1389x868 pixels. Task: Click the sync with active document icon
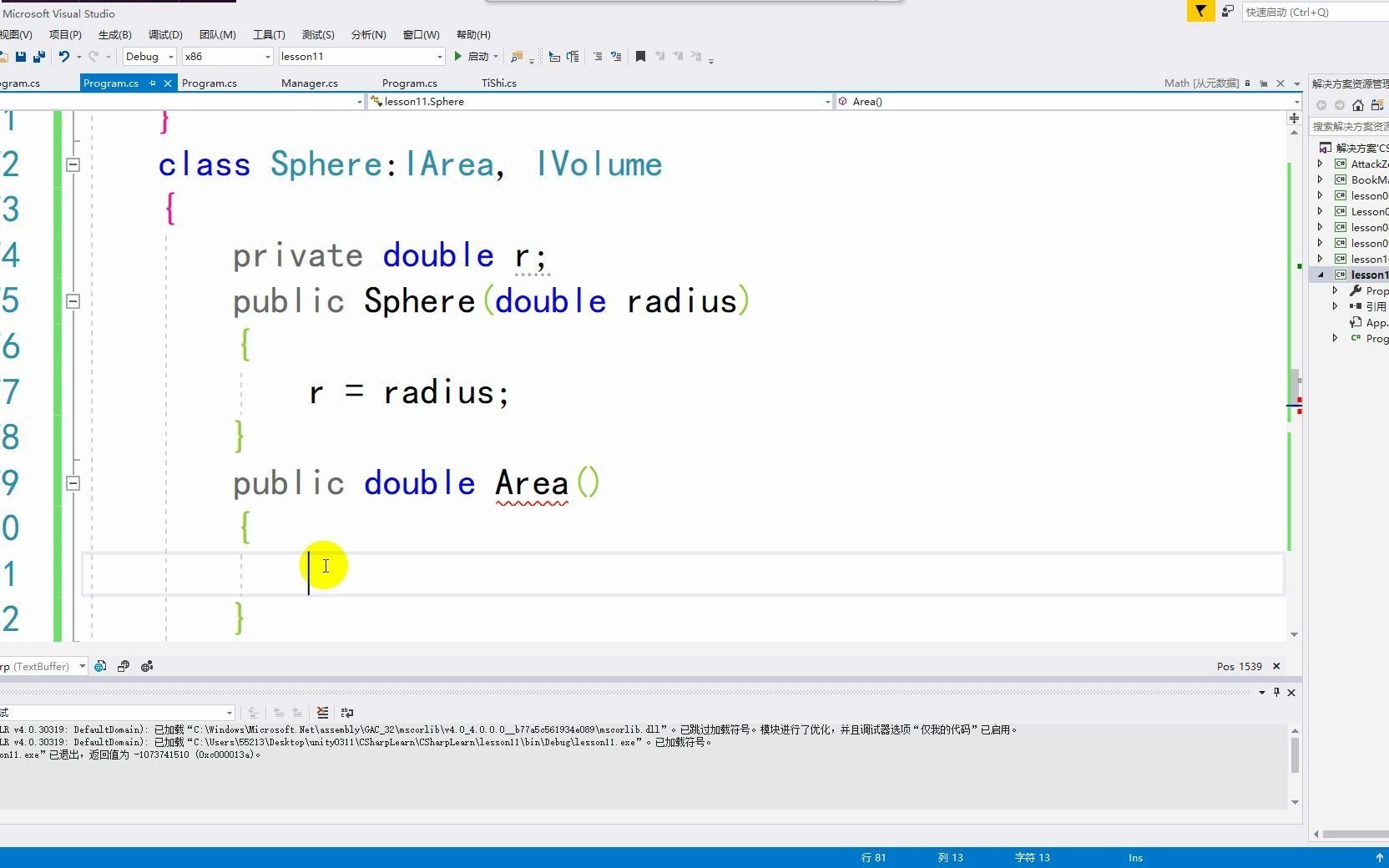click(x=1377, y=105)
